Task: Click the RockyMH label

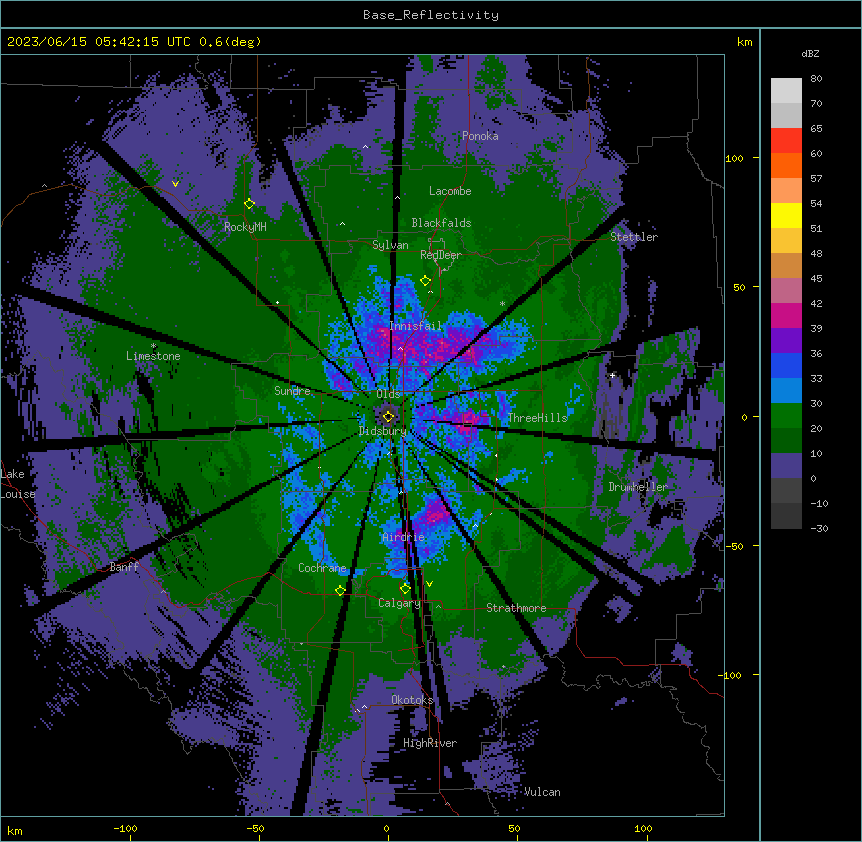Action: click(x=245, y=226)
